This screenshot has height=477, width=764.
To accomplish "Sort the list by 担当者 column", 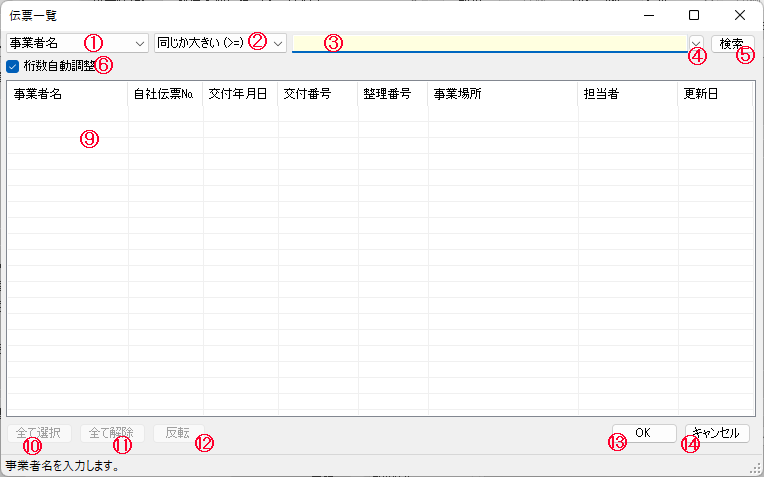I will 627,94.
